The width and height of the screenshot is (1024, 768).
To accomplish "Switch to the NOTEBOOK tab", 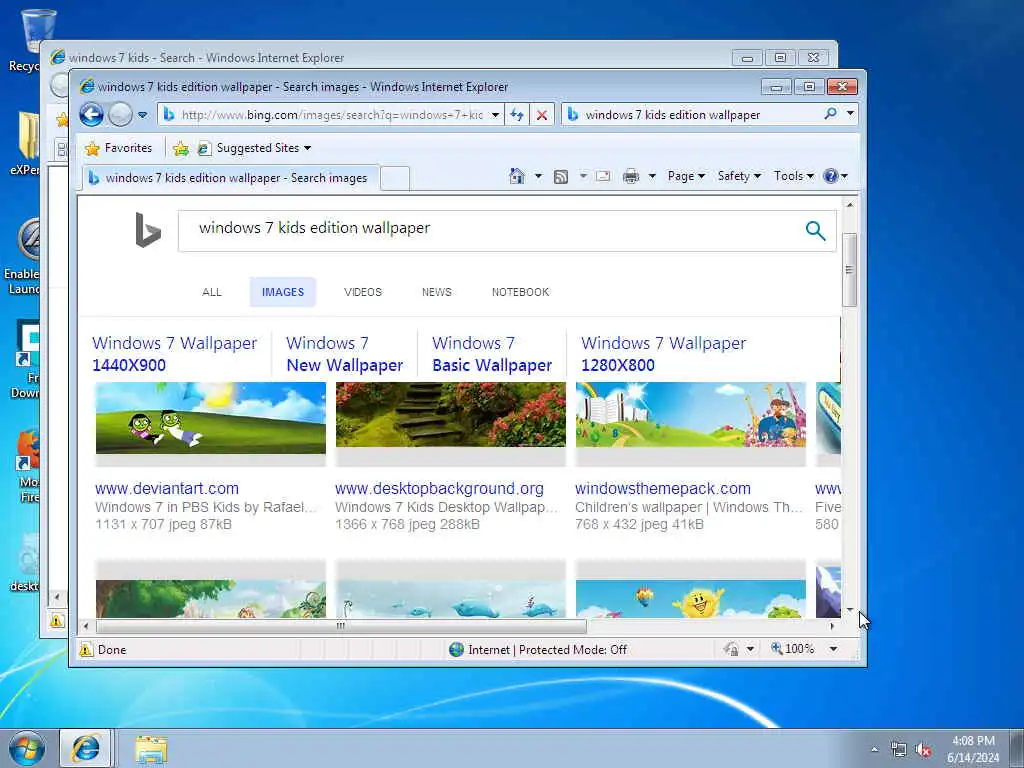I will pos(520,292).
